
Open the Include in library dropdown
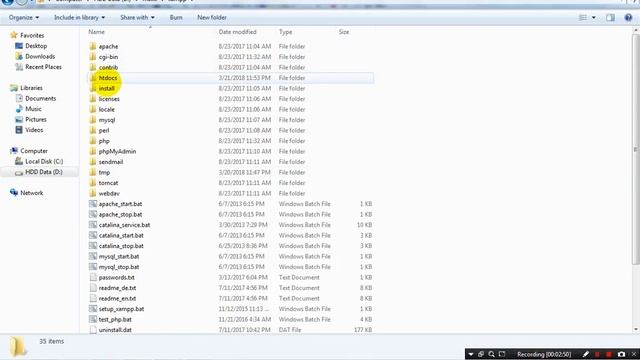pyautogui.click(x=80, y=18)
